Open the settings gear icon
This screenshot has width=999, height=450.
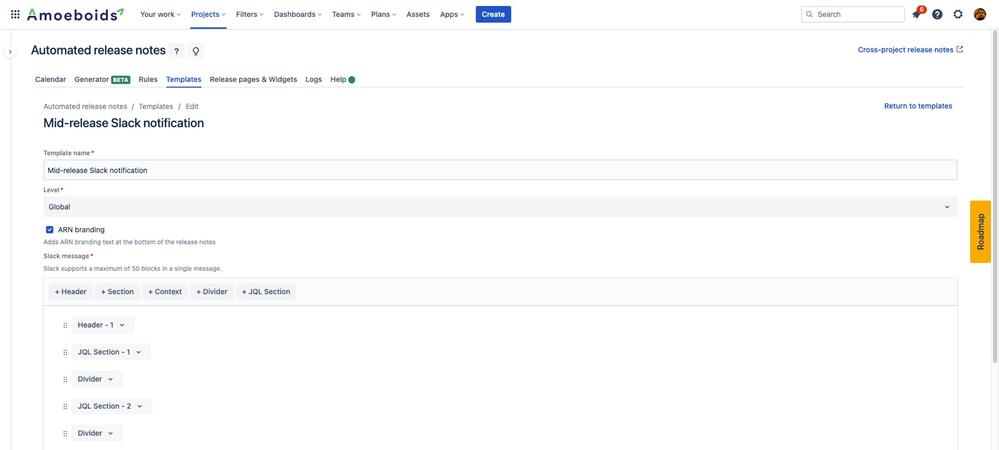click(958, 14)
